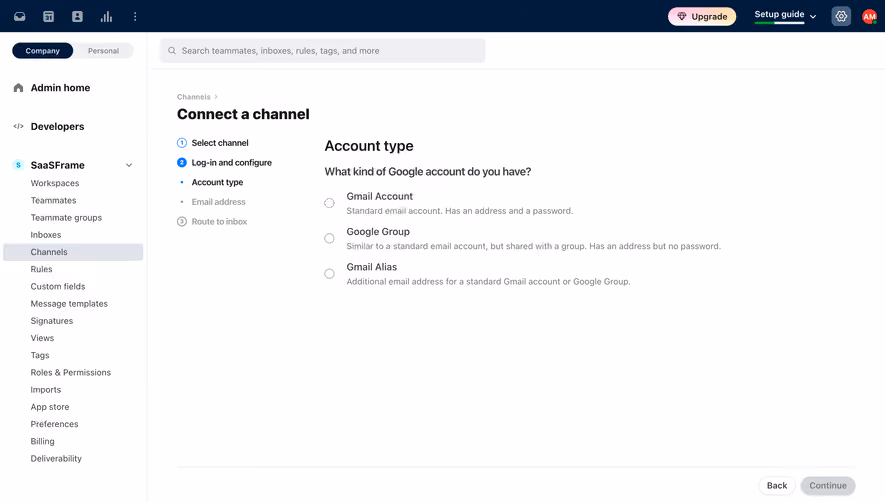Select the Gmail Alias radio button
The width and height of the screenshot is (885, 502).
click(x=330, y=274)
